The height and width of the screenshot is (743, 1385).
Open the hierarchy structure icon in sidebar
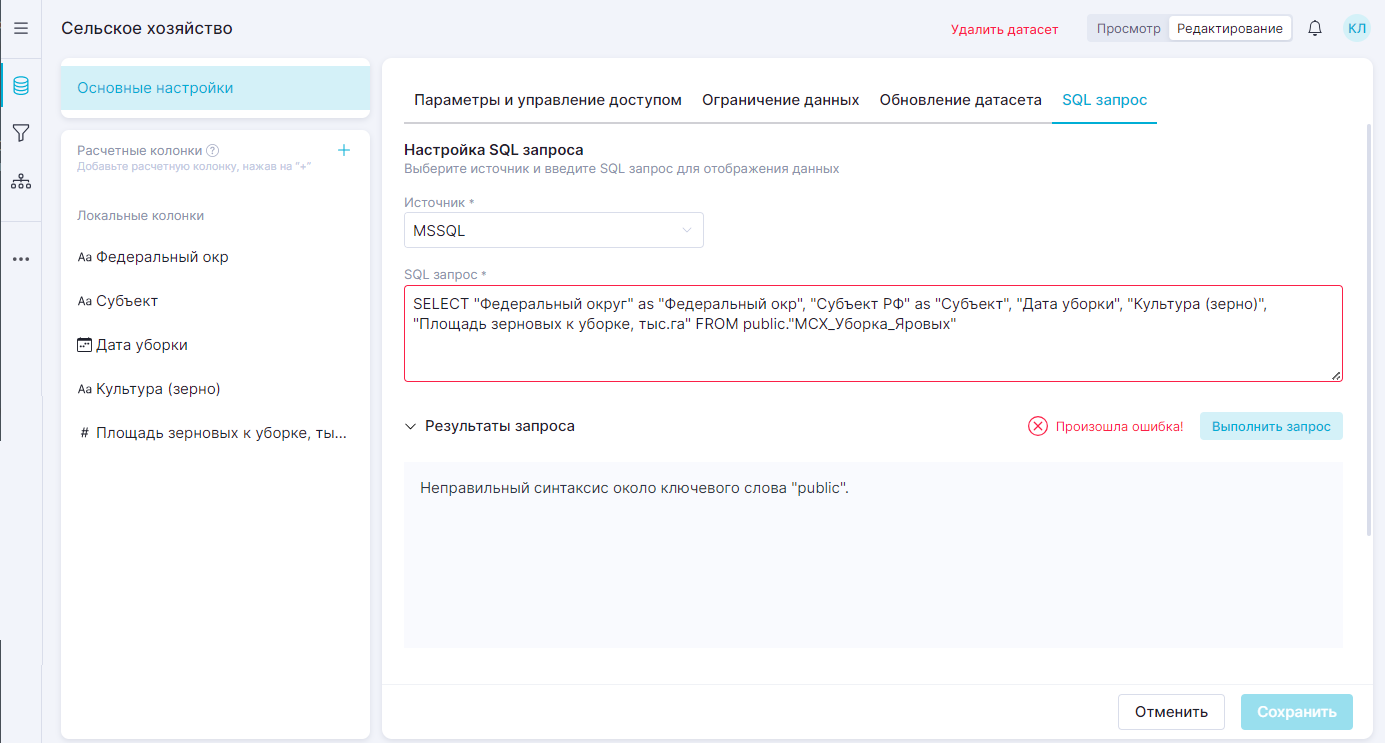[20, 181]
